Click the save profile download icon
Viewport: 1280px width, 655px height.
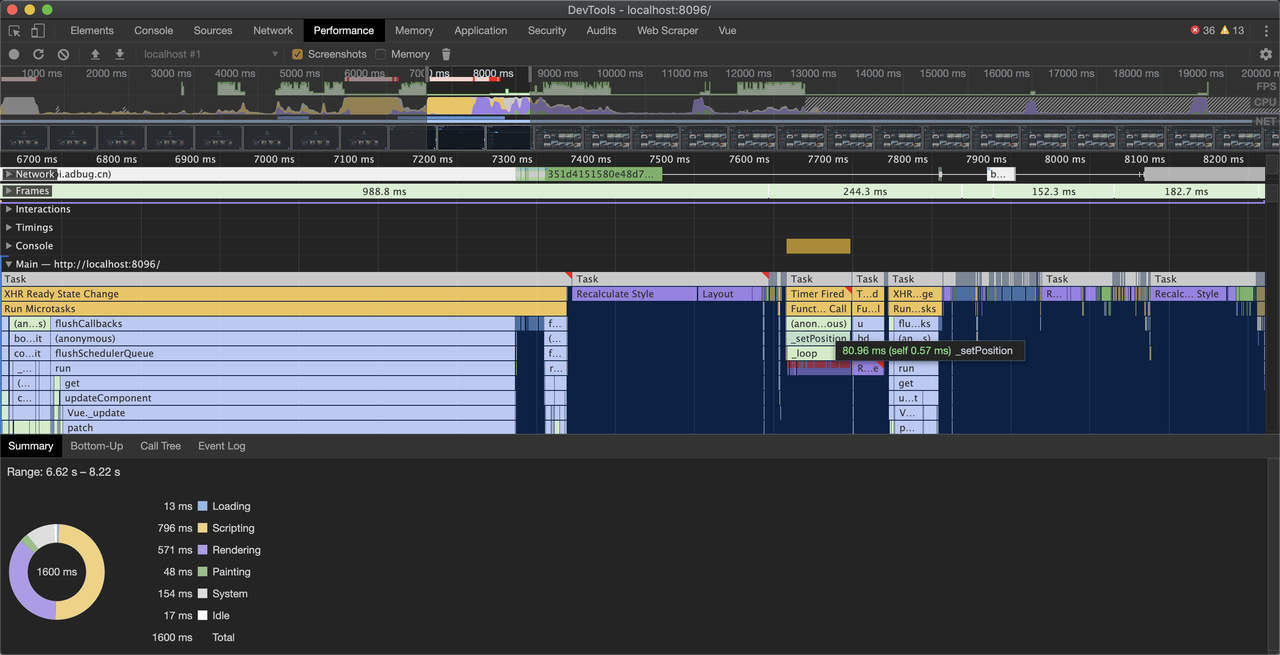click(x=120, y=54)
